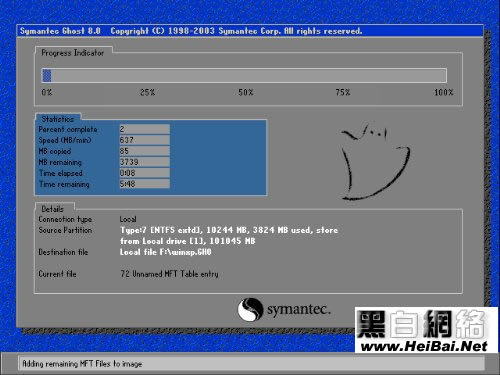The image size is (500, 375).
Task: Click the Symantec Ghost 8.0 title bar
Action: [x=250, y=31]
